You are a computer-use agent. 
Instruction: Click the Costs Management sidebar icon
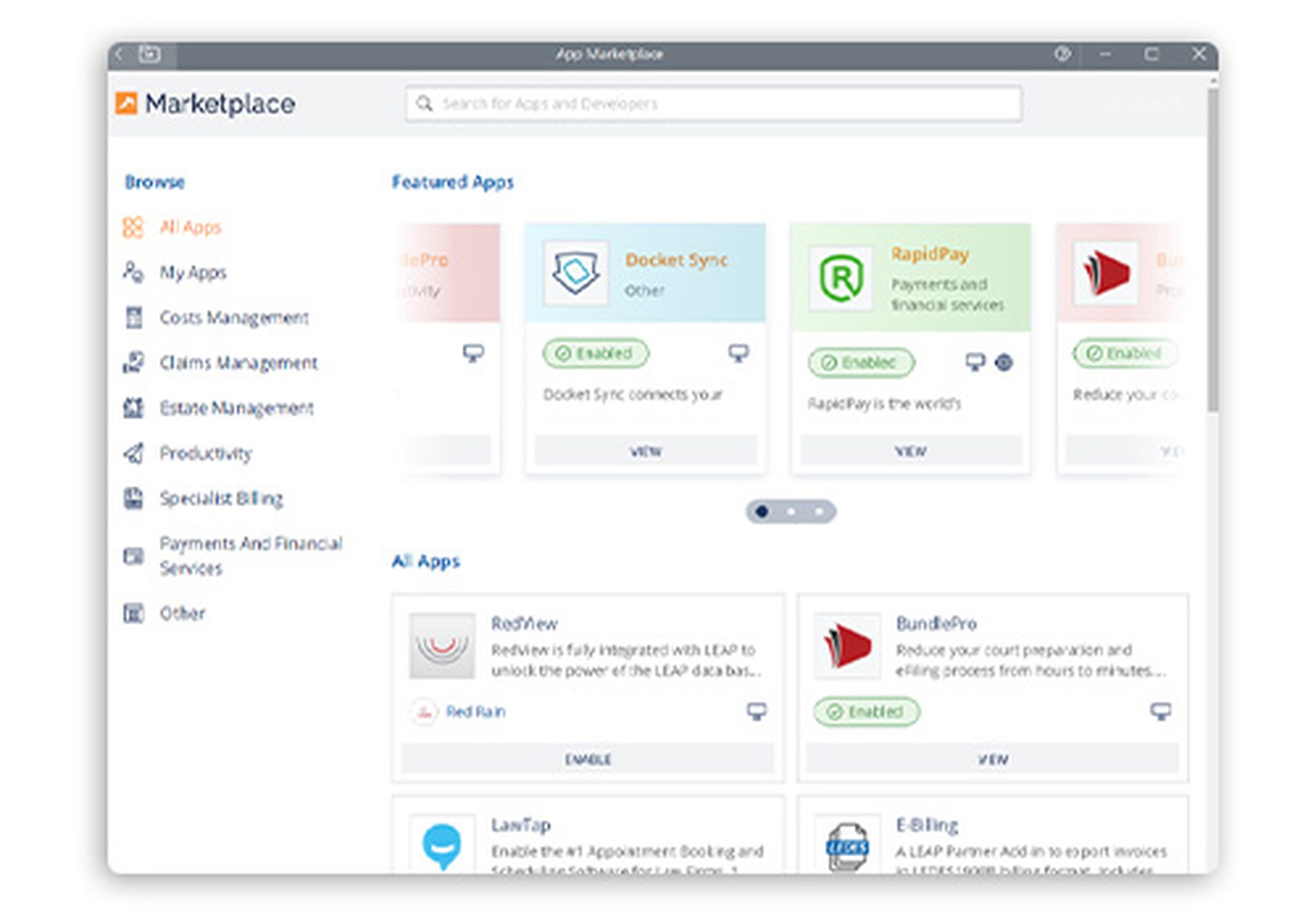pos(134,318)
